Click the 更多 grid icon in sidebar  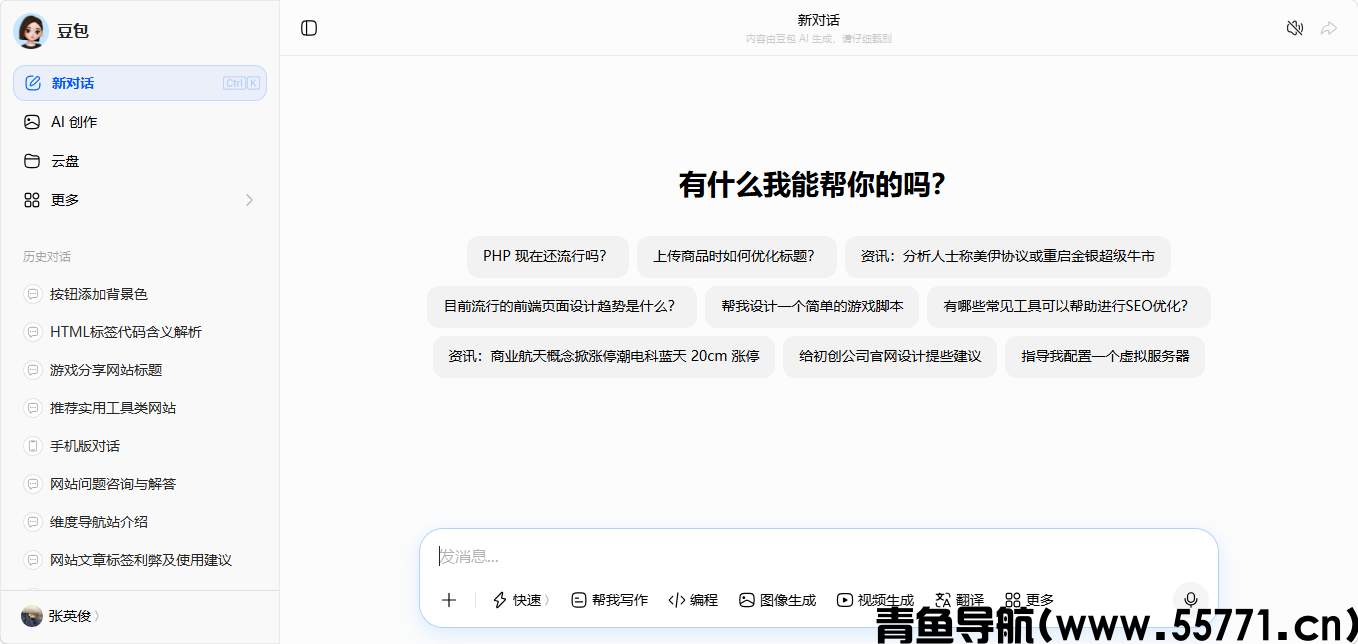[x=32, y=200]
